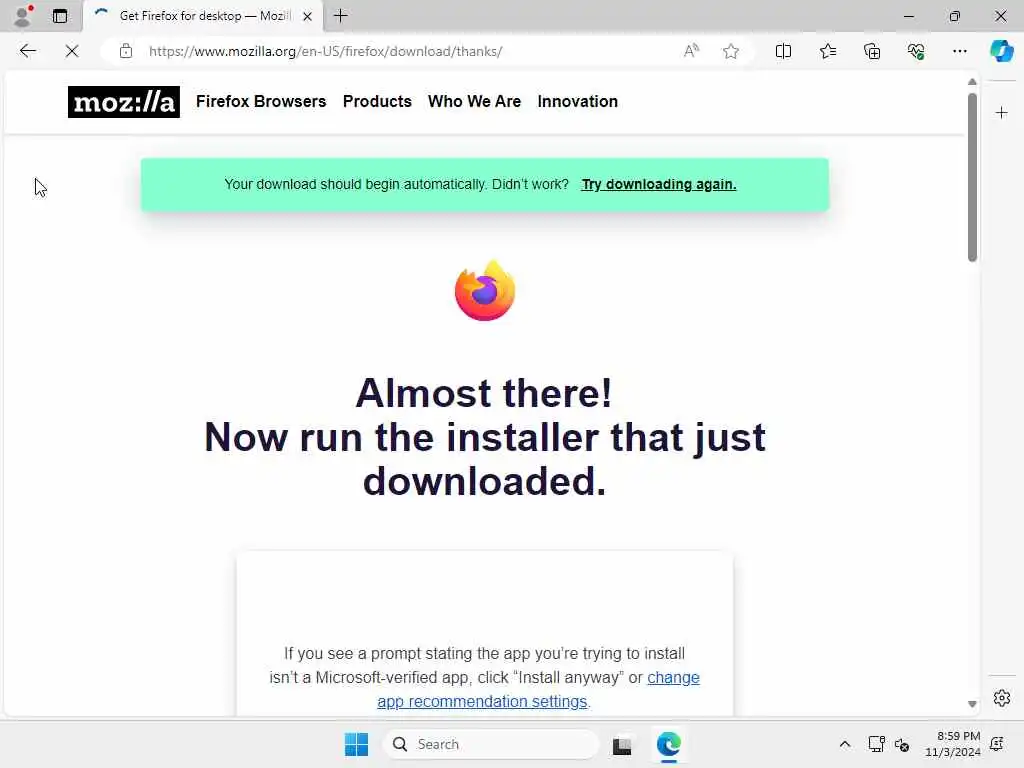Viewport: 1024px width, 768px height.
Task: Go back to the previous page
Action: pyautogui.click(x=27, y=51)
